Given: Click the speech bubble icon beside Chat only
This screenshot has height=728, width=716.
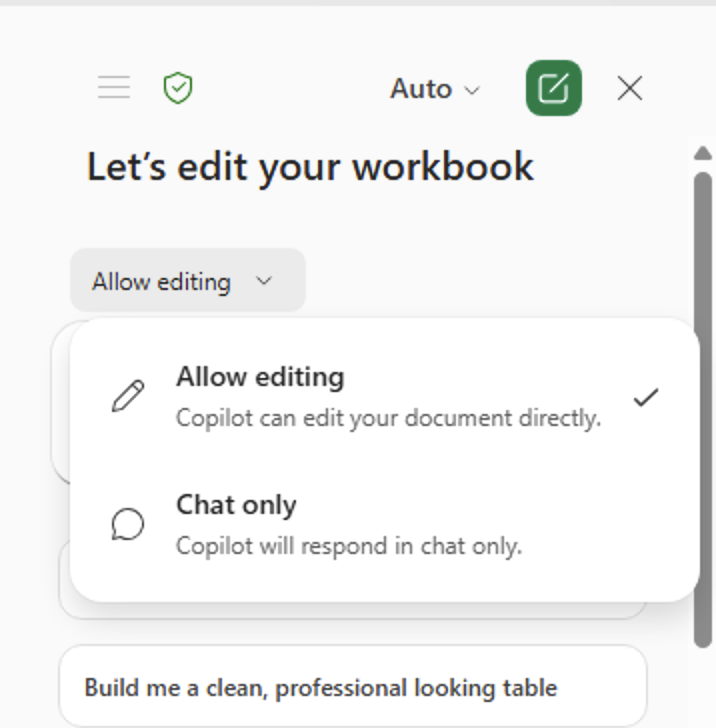Looking at the screenshot, I should [128, 524].
